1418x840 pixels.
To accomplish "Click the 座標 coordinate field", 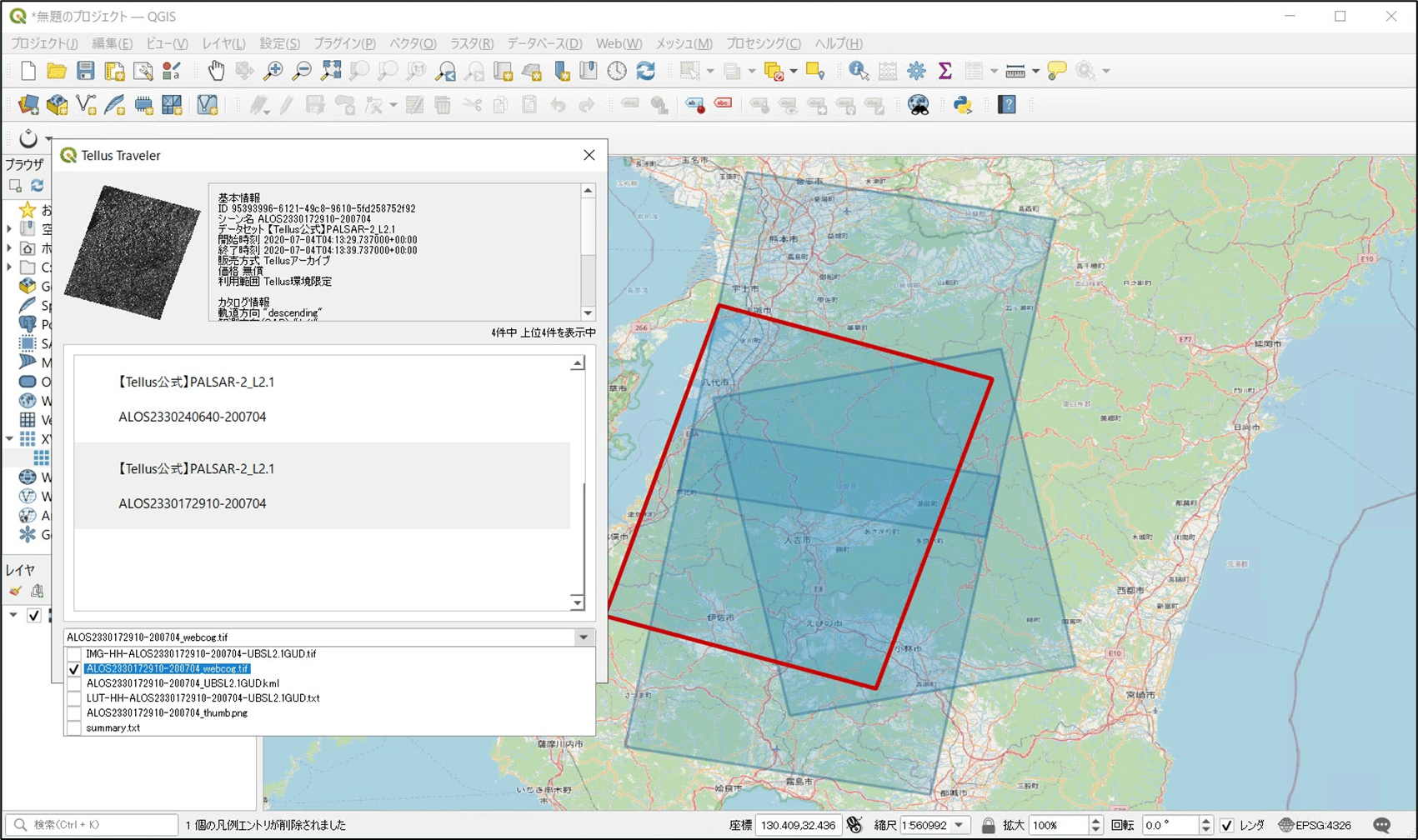I will coord(799,825).
